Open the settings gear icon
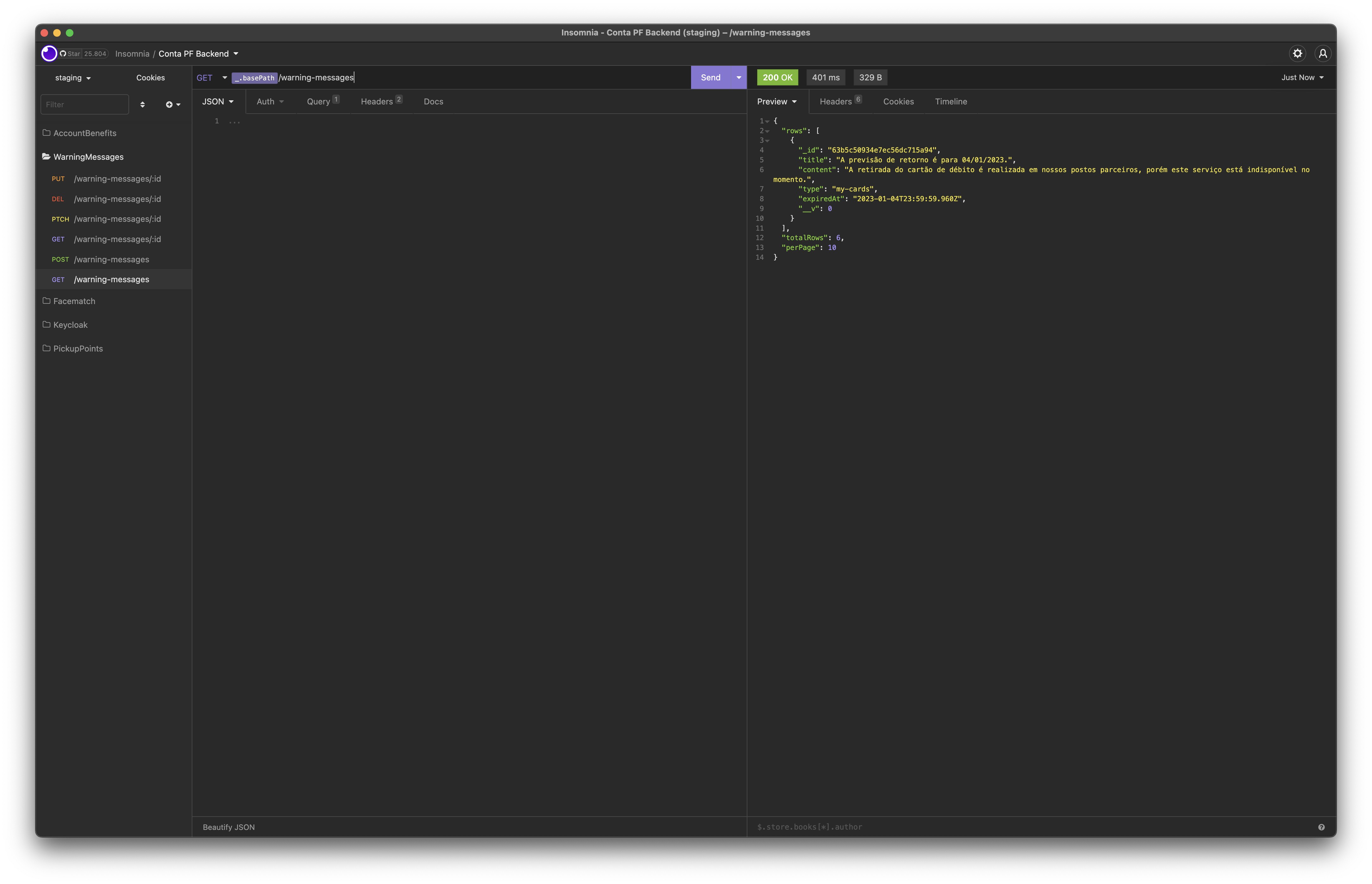 pyautogui.click(x=1297, y=53)
